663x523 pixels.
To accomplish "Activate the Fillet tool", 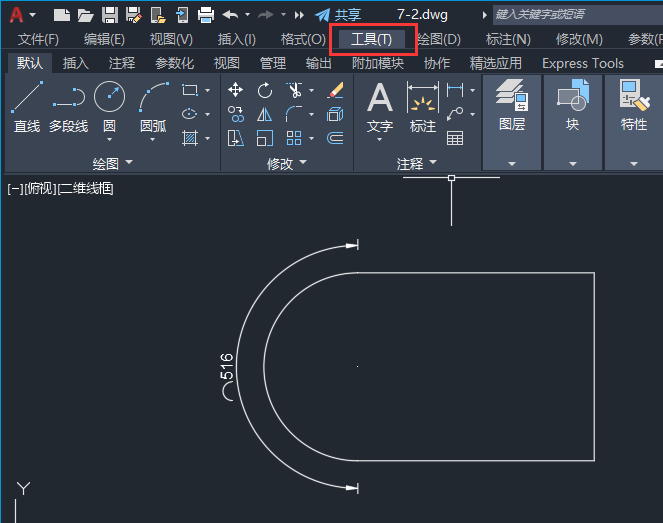I will (x=294, y=114).
